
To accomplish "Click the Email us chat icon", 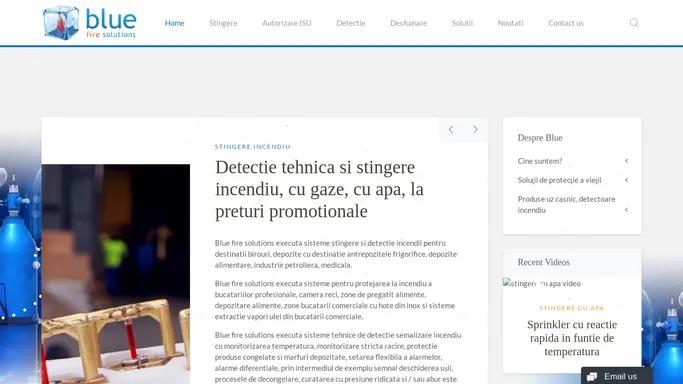I will point(592,377).
